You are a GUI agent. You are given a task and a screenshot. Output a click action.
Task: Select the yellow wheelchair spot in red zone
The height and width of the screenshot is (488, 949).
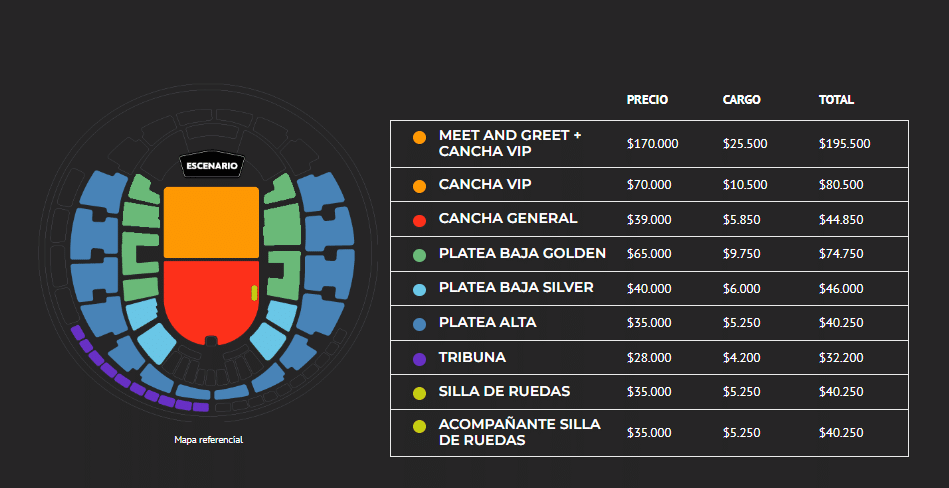(254, 292)
